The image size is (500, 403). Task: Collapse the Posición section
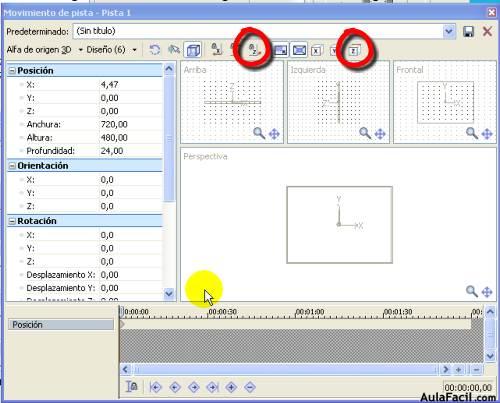(x=12, y=71)
